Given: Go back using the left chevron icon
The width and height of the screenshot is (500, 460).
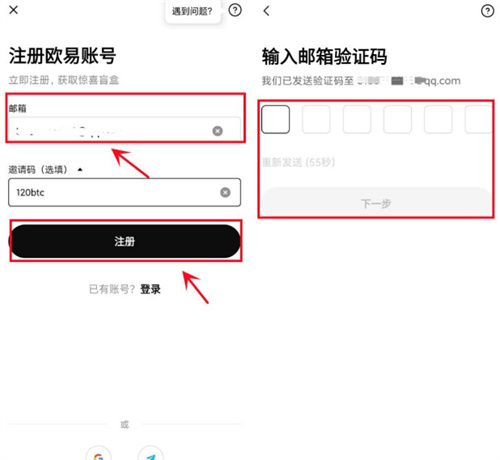Looking at the screenshot, I should pos(266,11).
